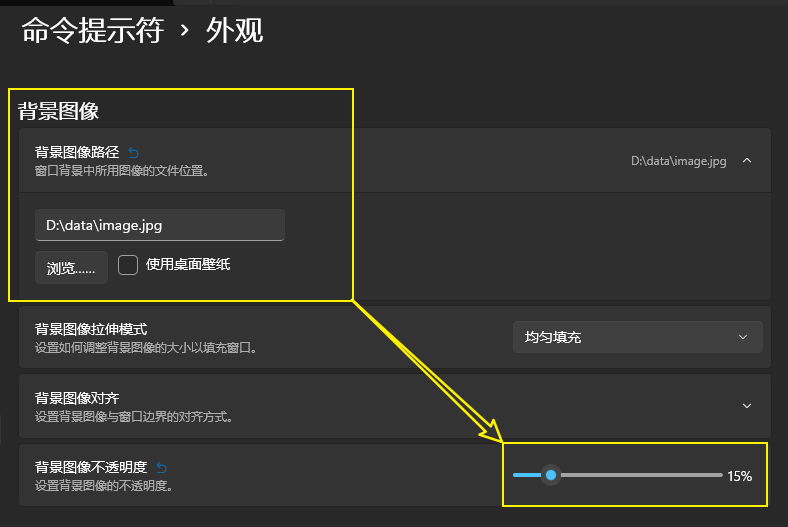Focus the D:\data\image.jpg path text box

[x=160, y=225]
